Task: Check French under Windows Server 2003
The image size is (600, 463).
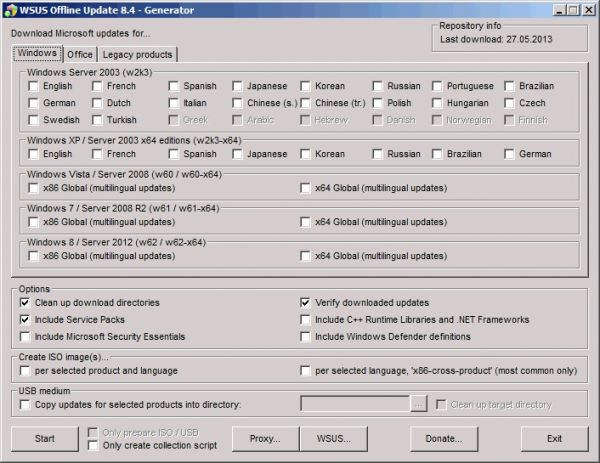Action: pyautogui.click(x=97, y=86)
